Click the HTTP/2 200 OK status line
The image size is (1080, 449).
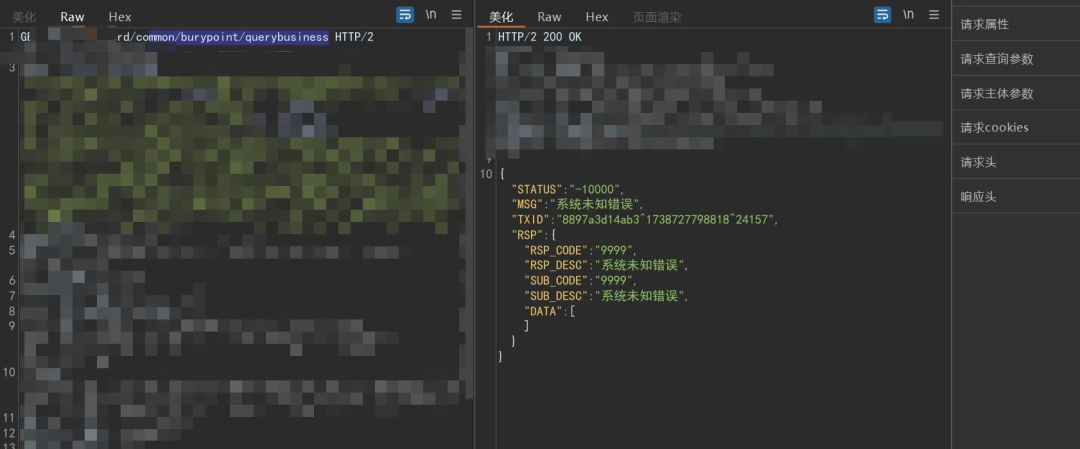(x=539, y=37)
